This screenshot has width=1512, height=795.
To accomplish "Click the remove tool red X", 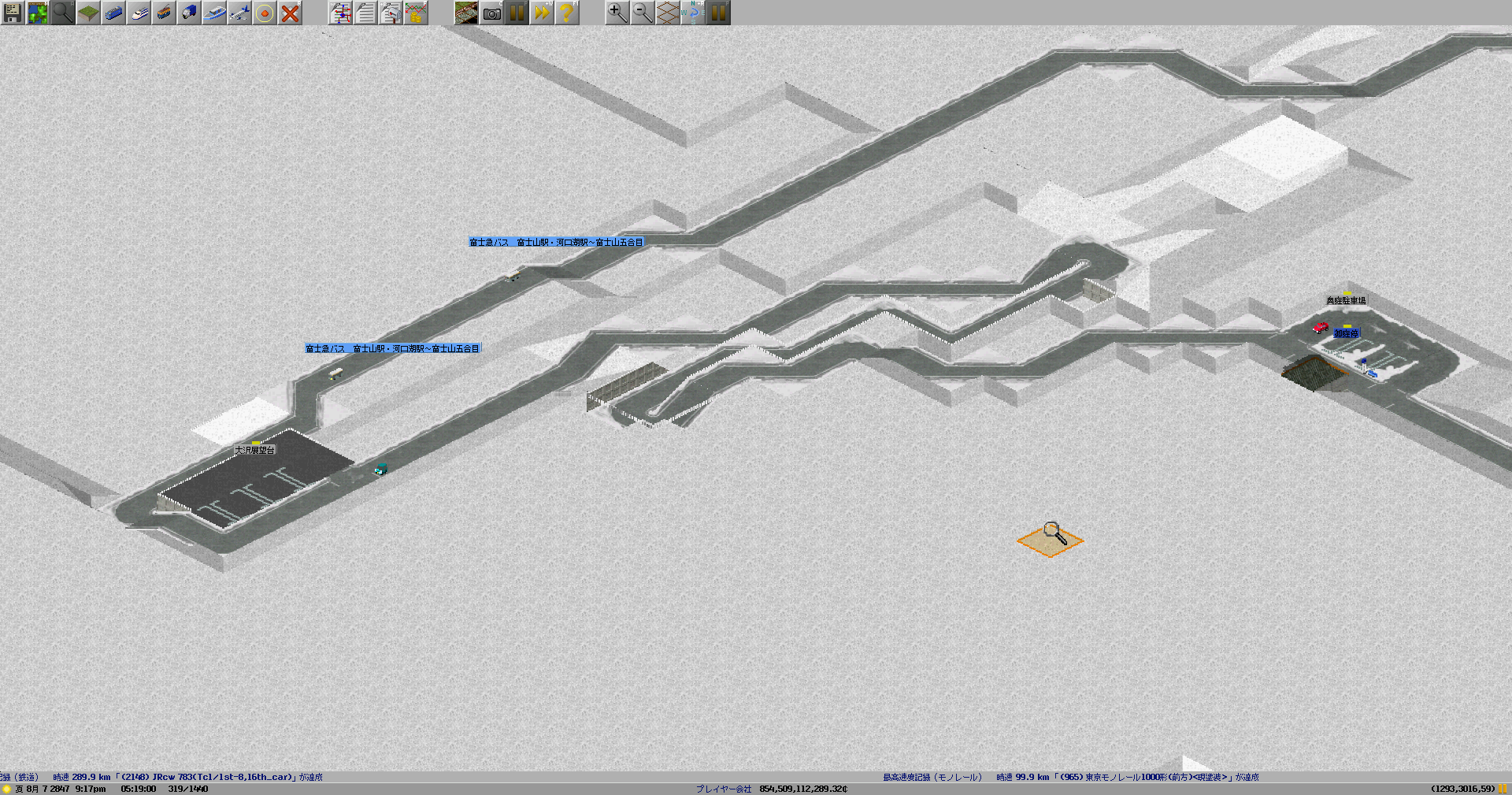I will coord(290,13).
